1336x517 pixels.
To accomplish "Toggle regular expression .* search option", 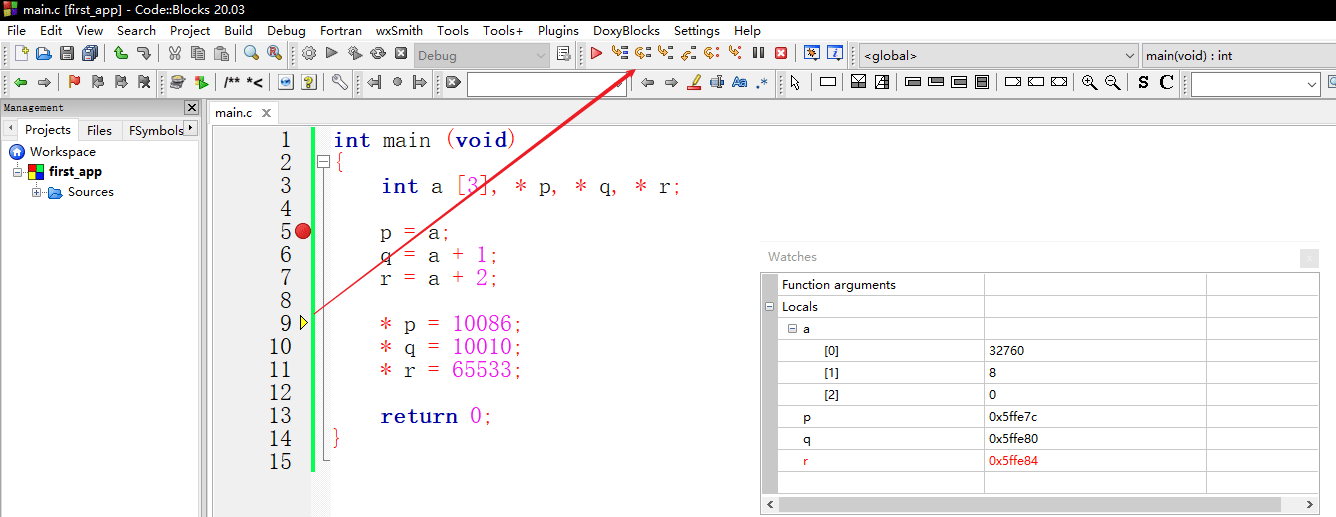I will click(763, 82).
